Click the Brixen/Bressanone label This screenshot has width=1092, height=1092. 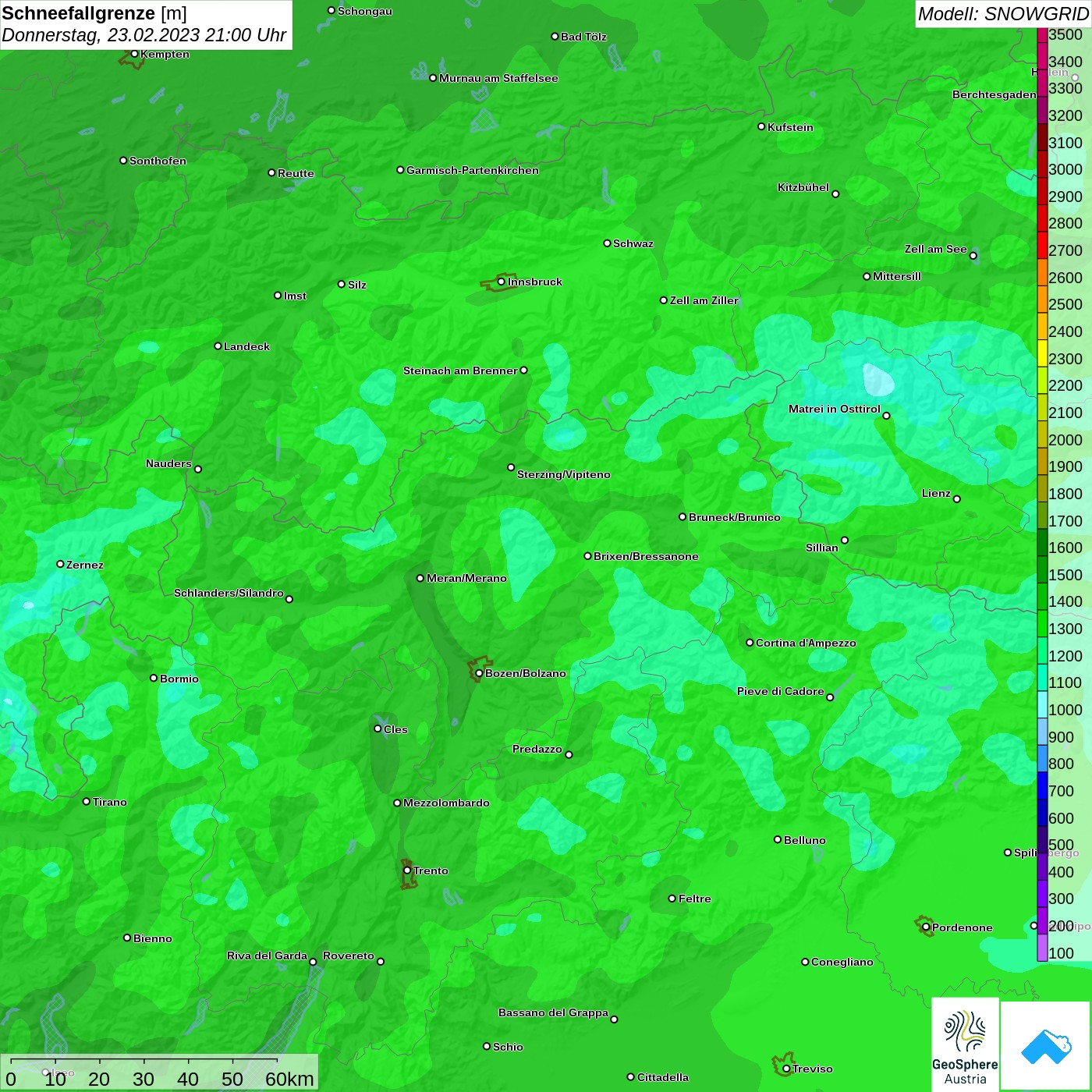click(646, 556)
